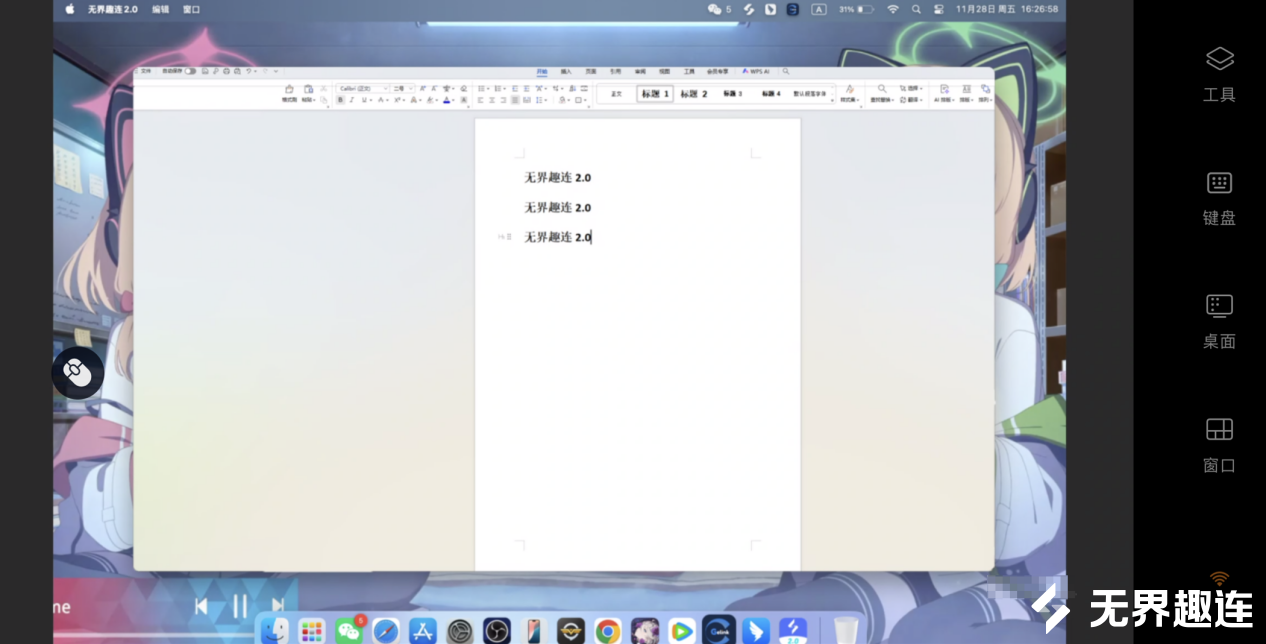Select the 插入 Insert ribbon tab
Image resolution: width=1266 pixels, height=644 pixels.
(566, 71)
